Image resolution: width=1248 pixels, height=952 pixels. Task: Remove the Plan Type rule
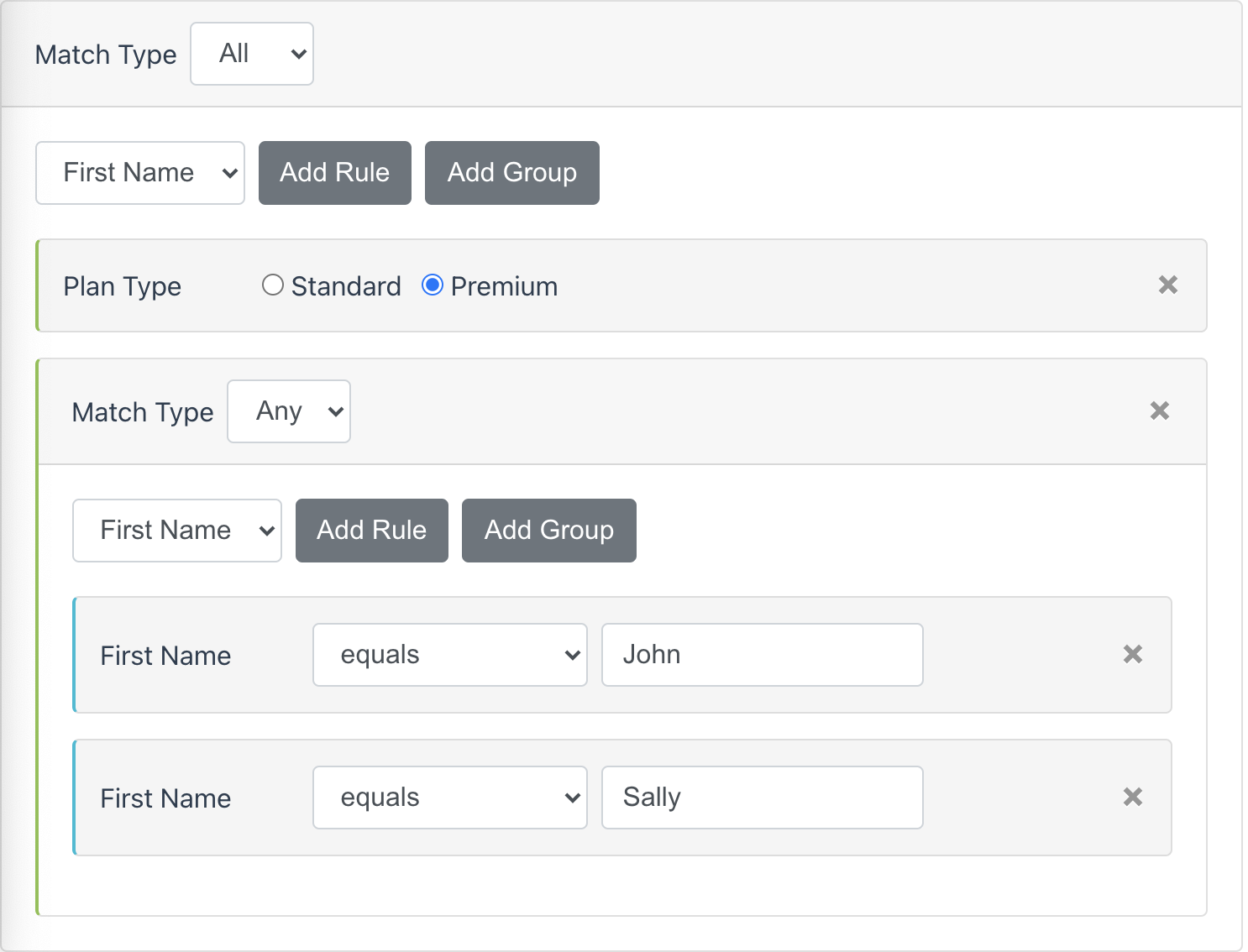coord(1167,285)
